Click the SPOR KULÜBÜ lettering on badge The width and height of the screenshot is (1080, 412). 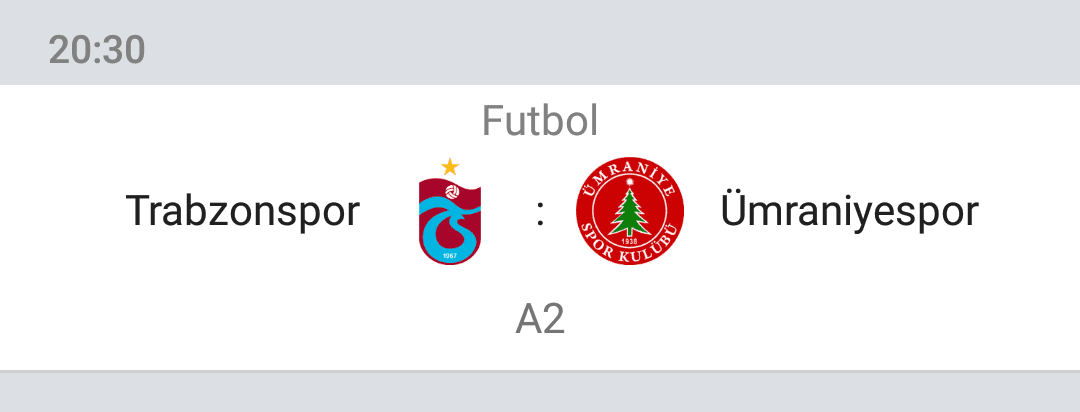(x=630, y=246)
